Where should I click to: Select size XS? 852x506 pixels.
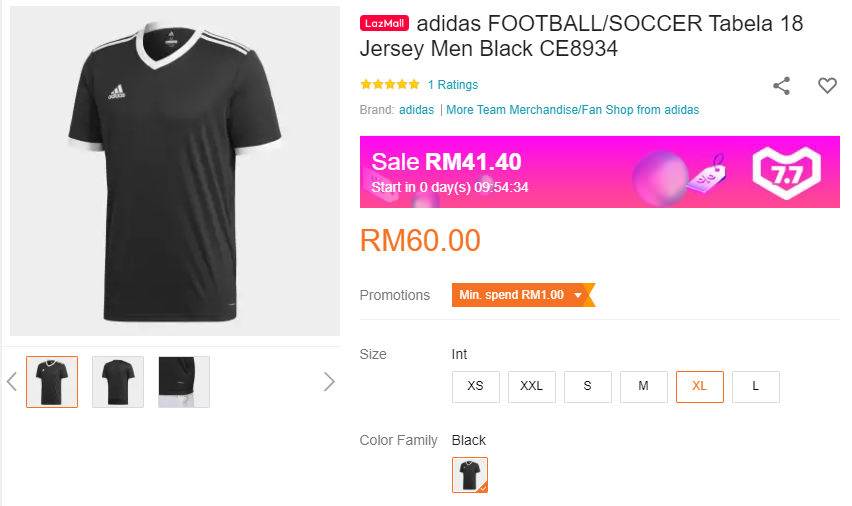tap(476, 386)
